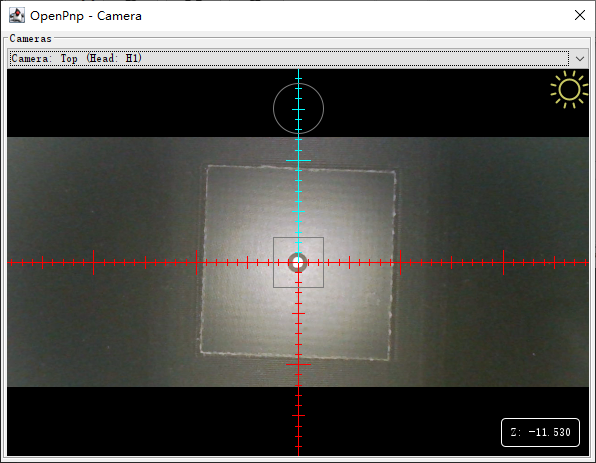Grab the grey circle handle on cyan axis
Screen dimensions: 596x463
(298, 109)
